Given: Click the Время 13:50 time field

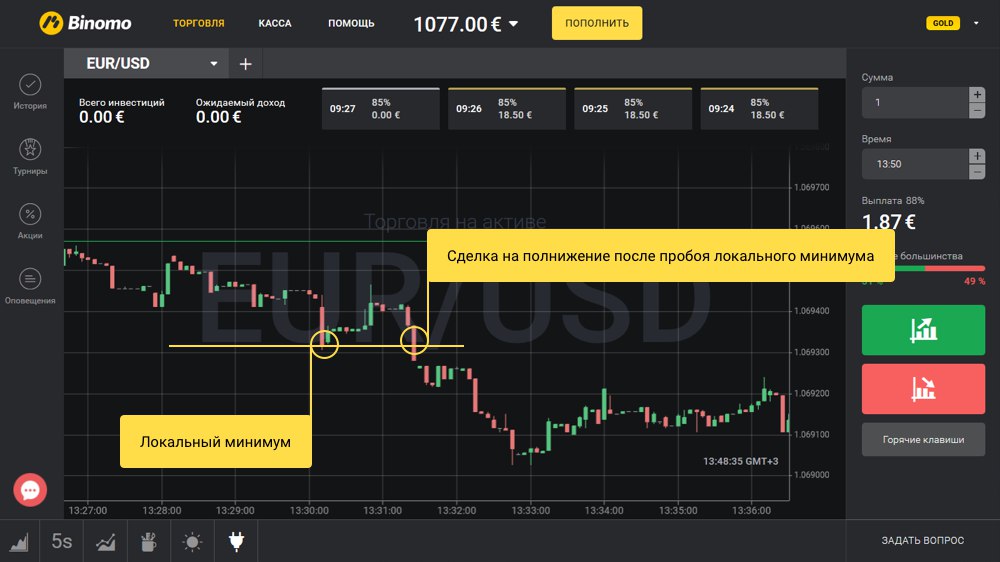Looking at the screenshot, I should [x=915, y=164].
